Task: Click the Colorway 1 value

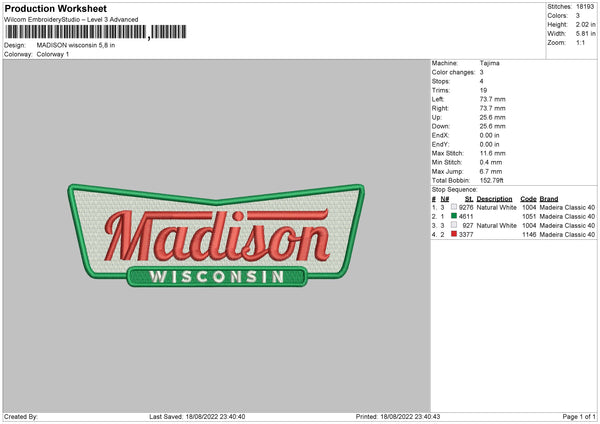Action: tap(53, 54)
